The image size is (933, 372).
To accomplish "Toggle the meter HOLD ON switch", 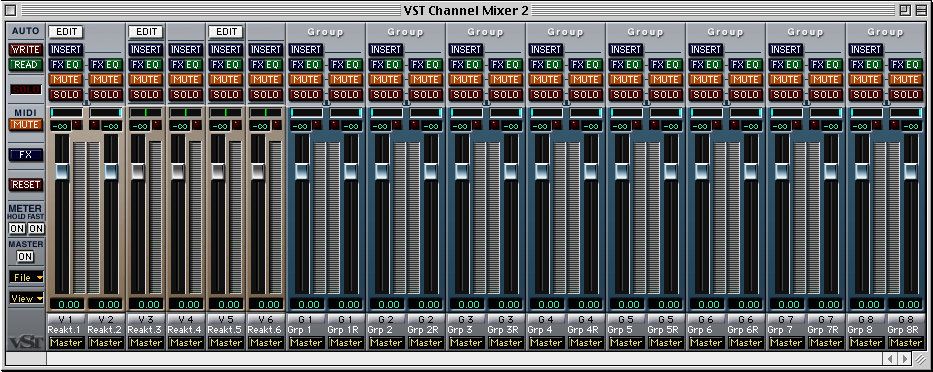I will [17, 229].
